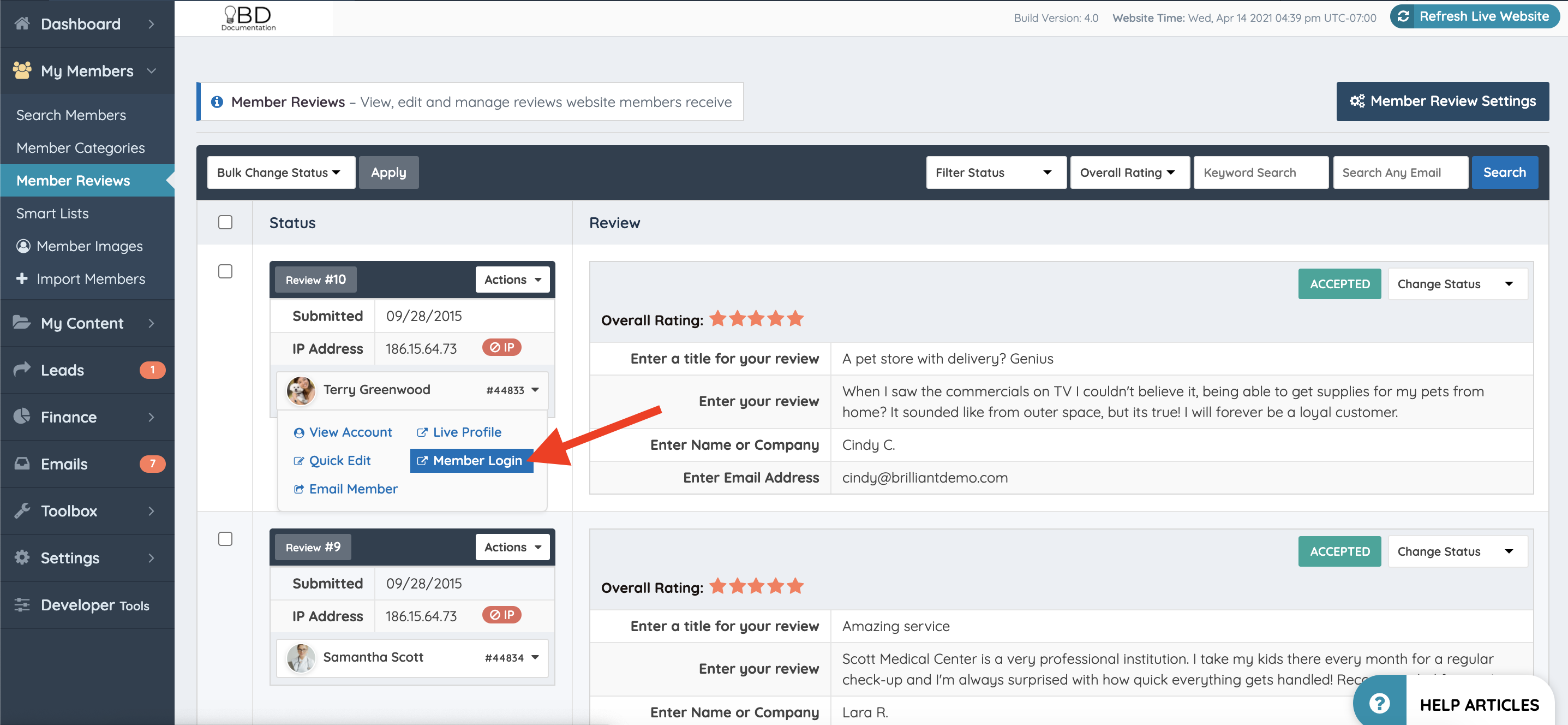
Task: Click the Refresh Live Website icon
Action: click(x=1404, y=16)
